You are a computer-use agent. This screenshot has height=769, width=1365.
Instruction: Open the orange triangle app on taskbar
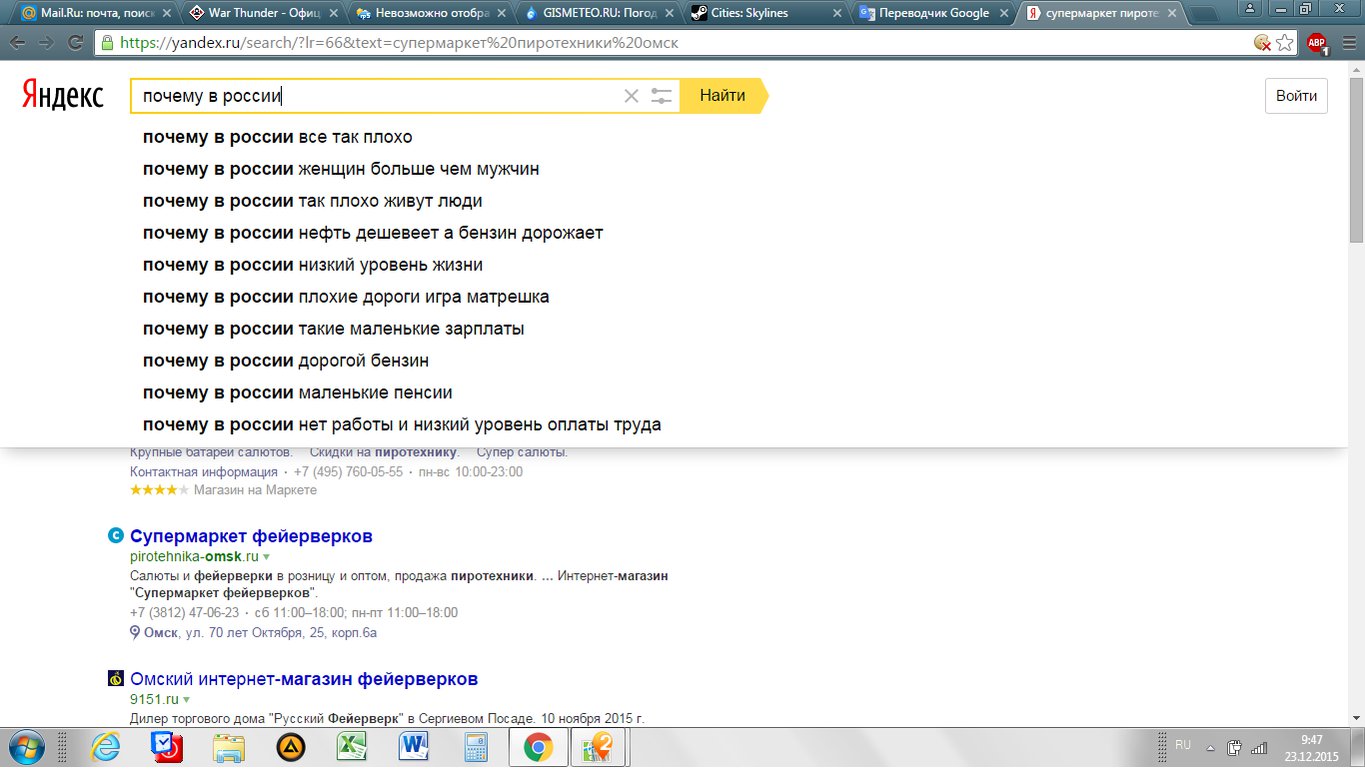[x=290, y=747]
